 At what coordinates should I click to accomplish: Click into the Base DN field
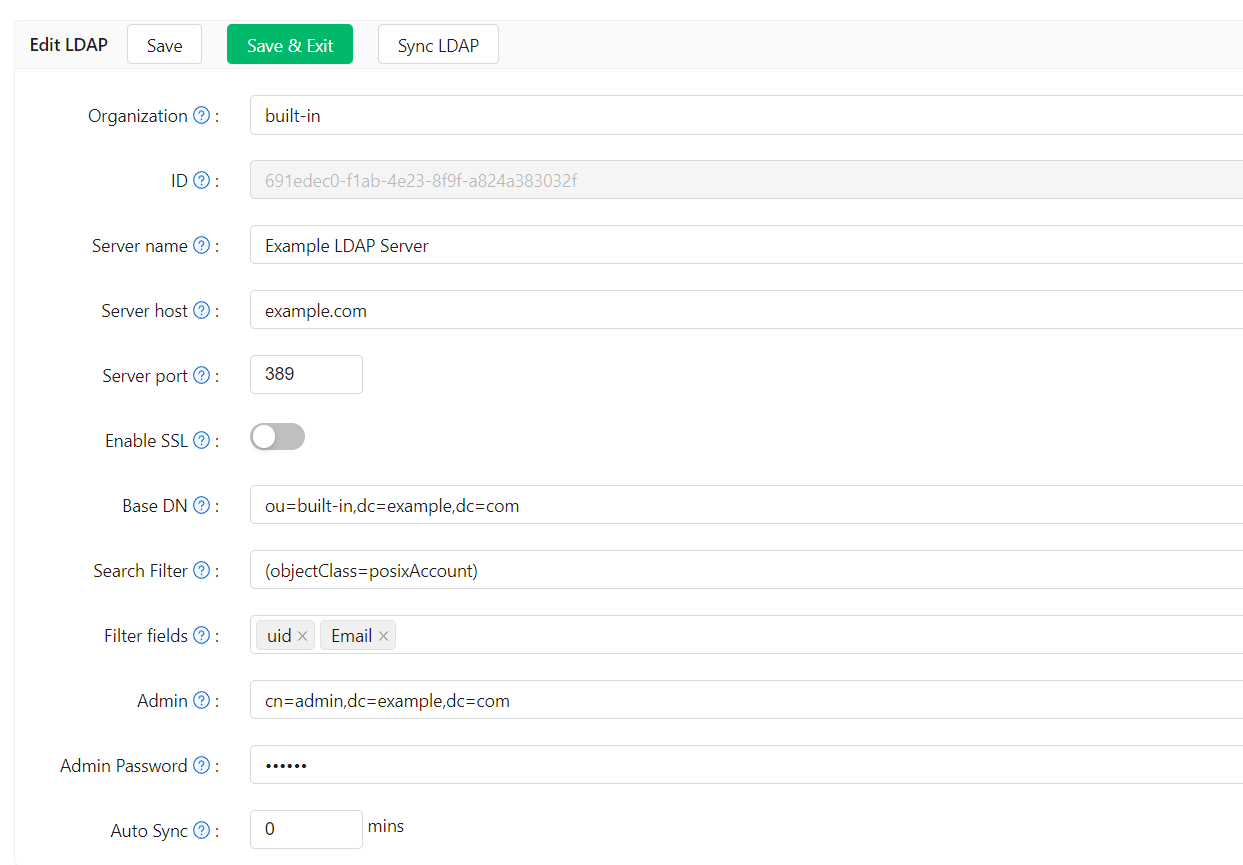click(600, 505)
